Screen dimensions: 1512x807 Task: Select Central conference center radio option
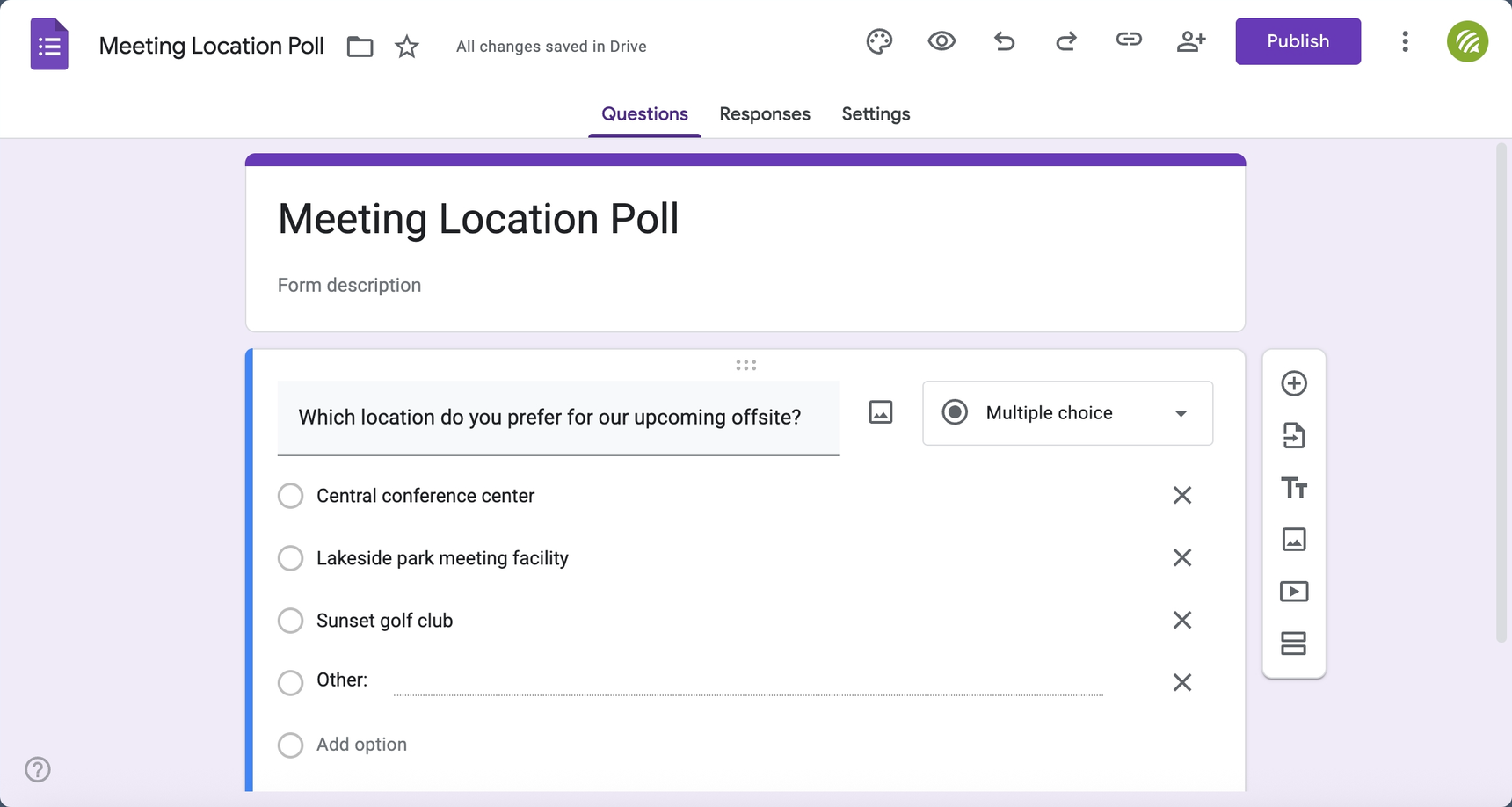click(291, 496)
